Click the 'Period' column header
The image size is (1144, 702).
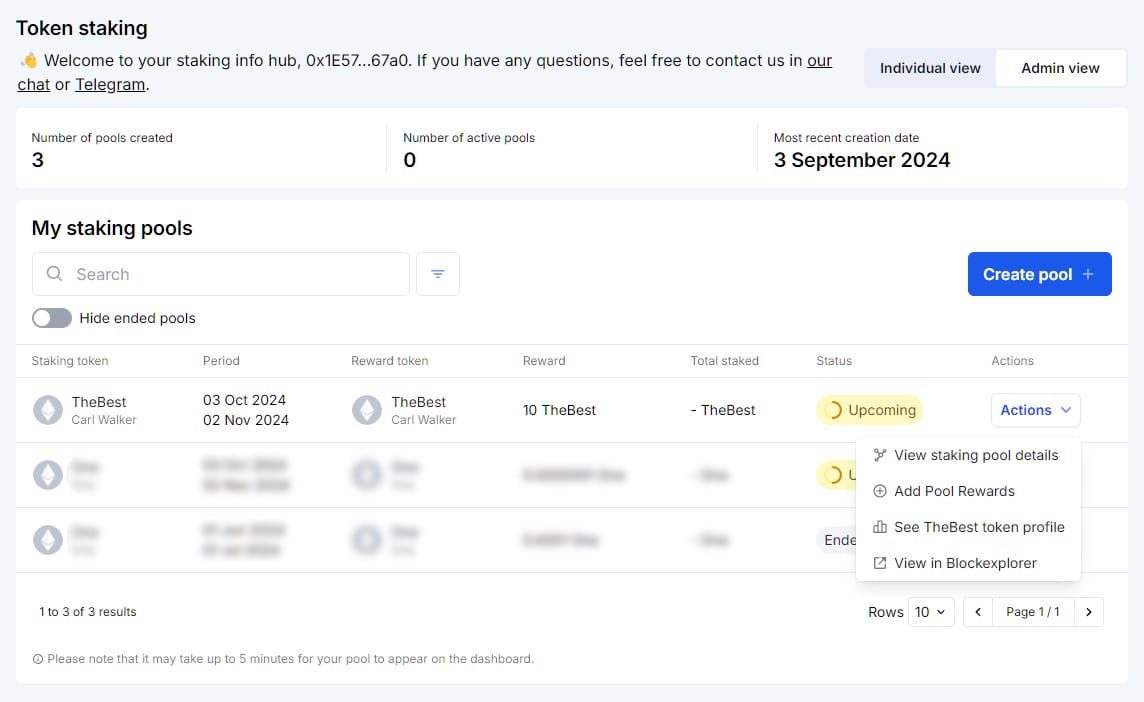tap(221, 360)
